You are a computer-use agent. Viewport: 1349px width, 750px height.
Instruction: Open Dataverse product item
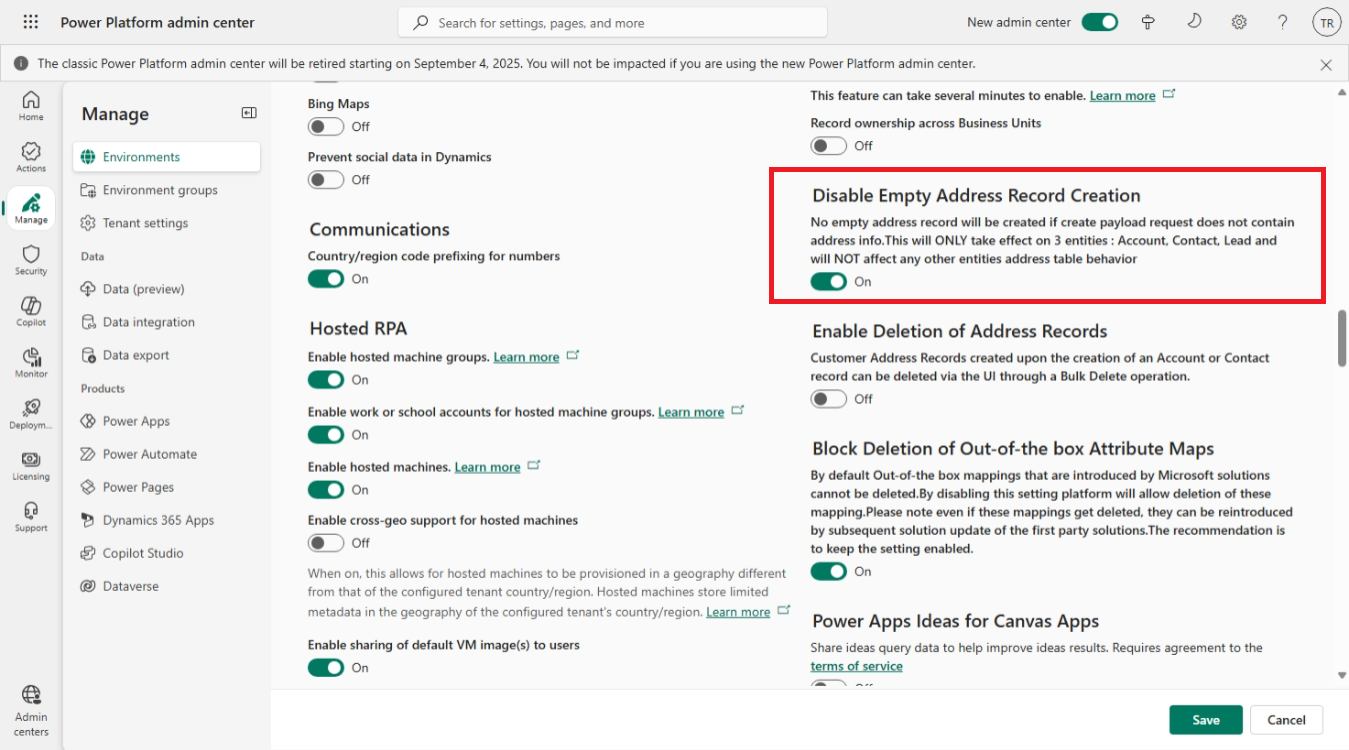[166, 586]
